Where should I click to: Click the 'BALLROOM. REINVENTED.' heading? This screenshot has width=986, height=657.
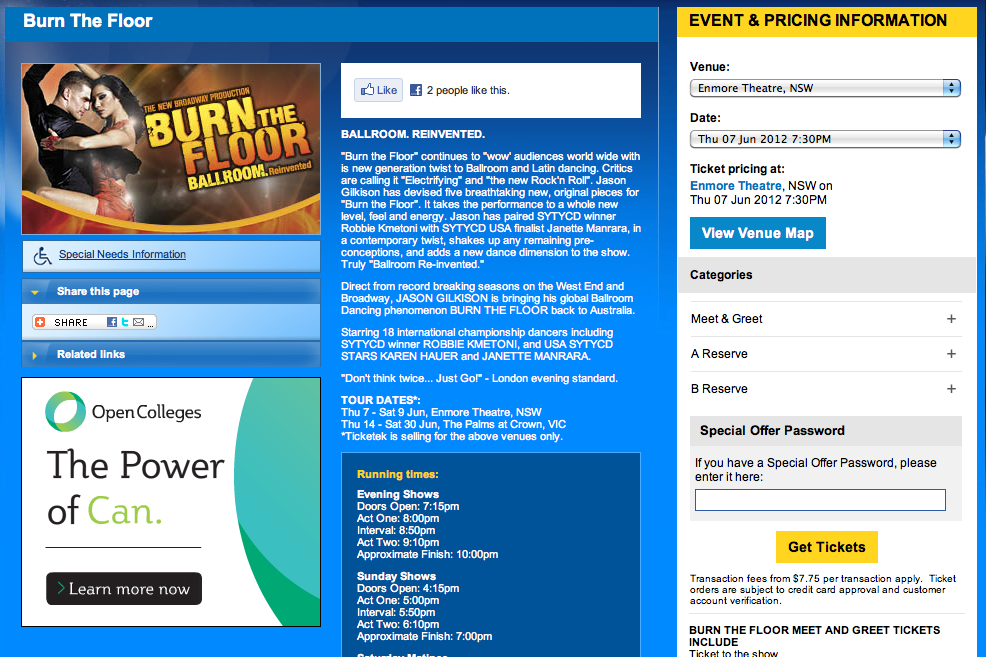coord(413,135)
